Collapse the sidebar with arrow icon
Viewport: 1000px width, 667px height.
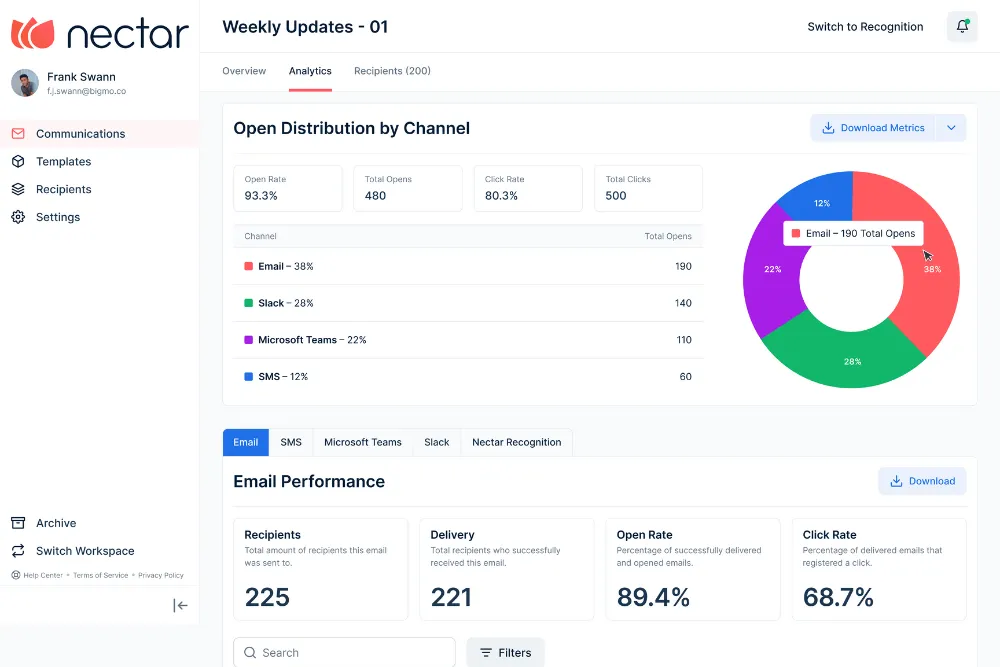click(x=180, y=605)
